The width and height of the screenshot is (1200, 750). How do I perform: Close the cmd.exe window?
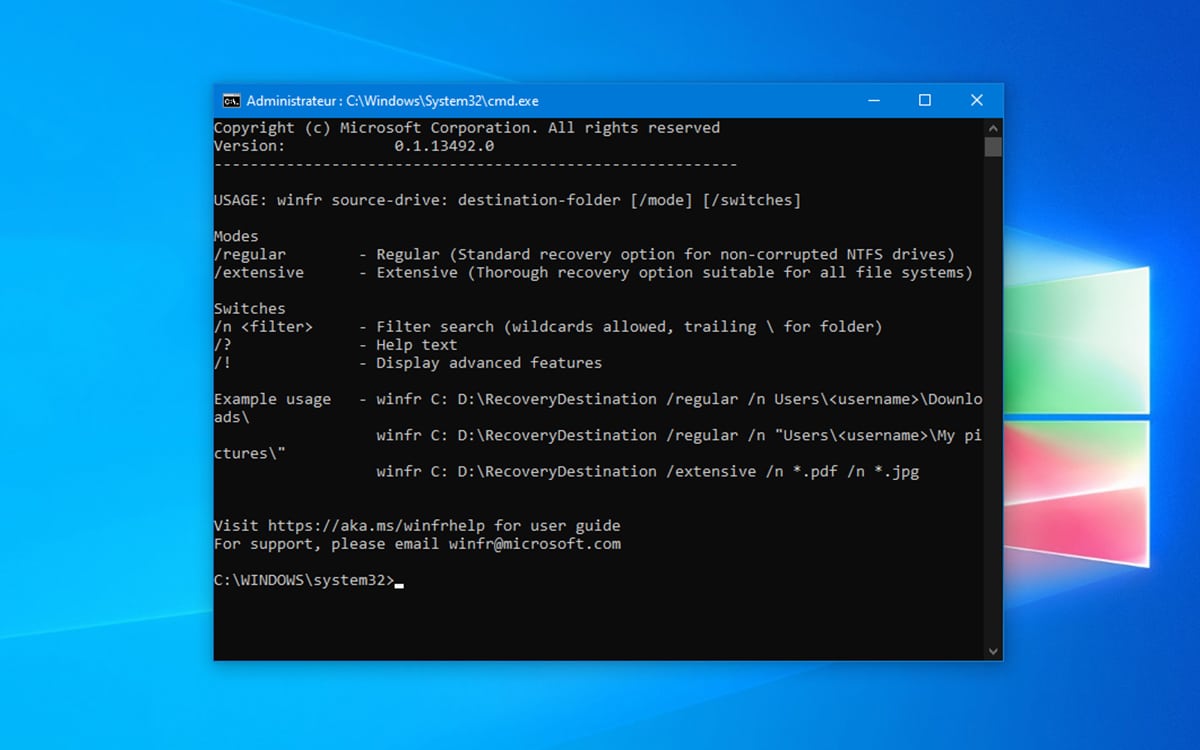click(x=977, y=101)
